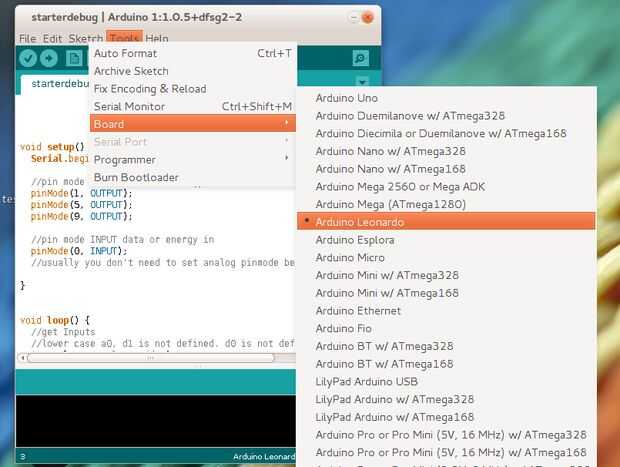Pick Arduino Mini w/ ATmega168
Image resolution: width=620 pixels, height=467 pixels.
pos(446,293)
